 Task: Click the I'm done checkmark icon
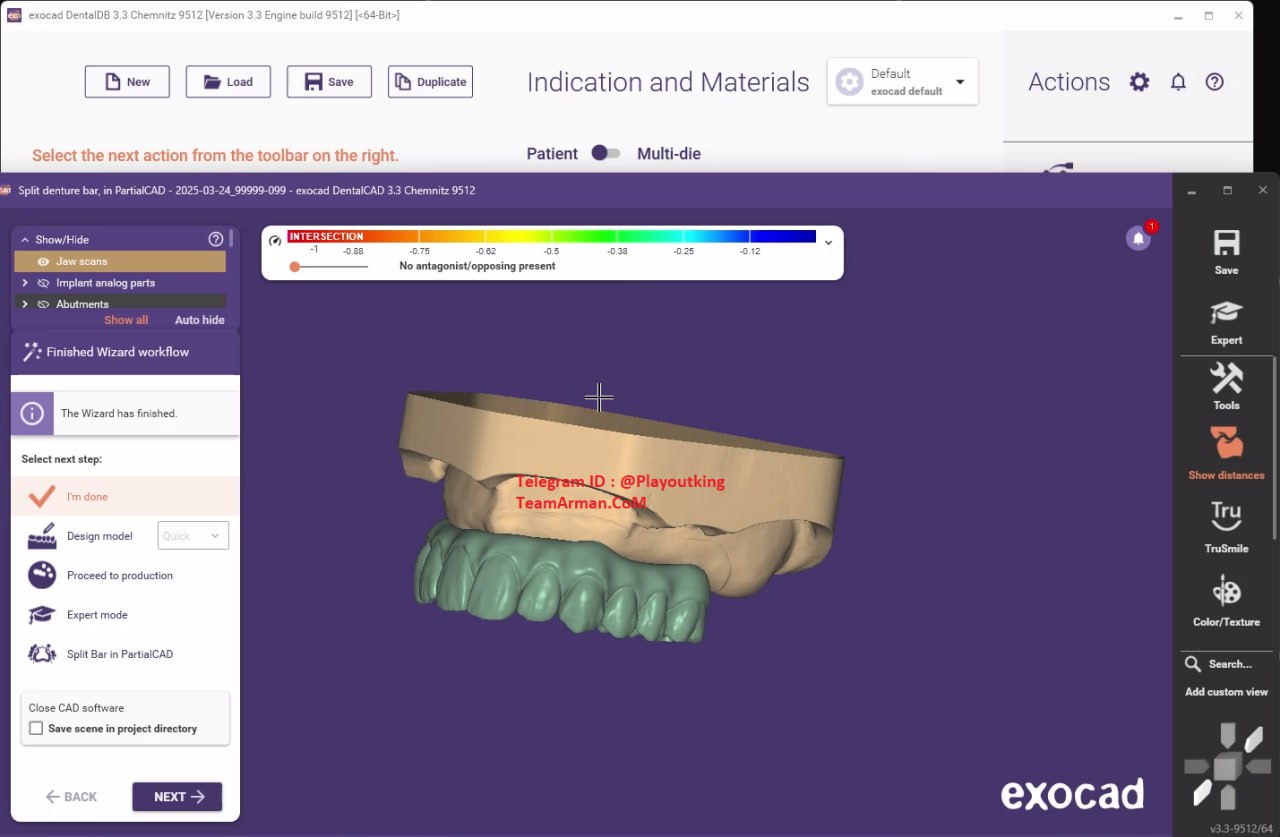(41, 496)
